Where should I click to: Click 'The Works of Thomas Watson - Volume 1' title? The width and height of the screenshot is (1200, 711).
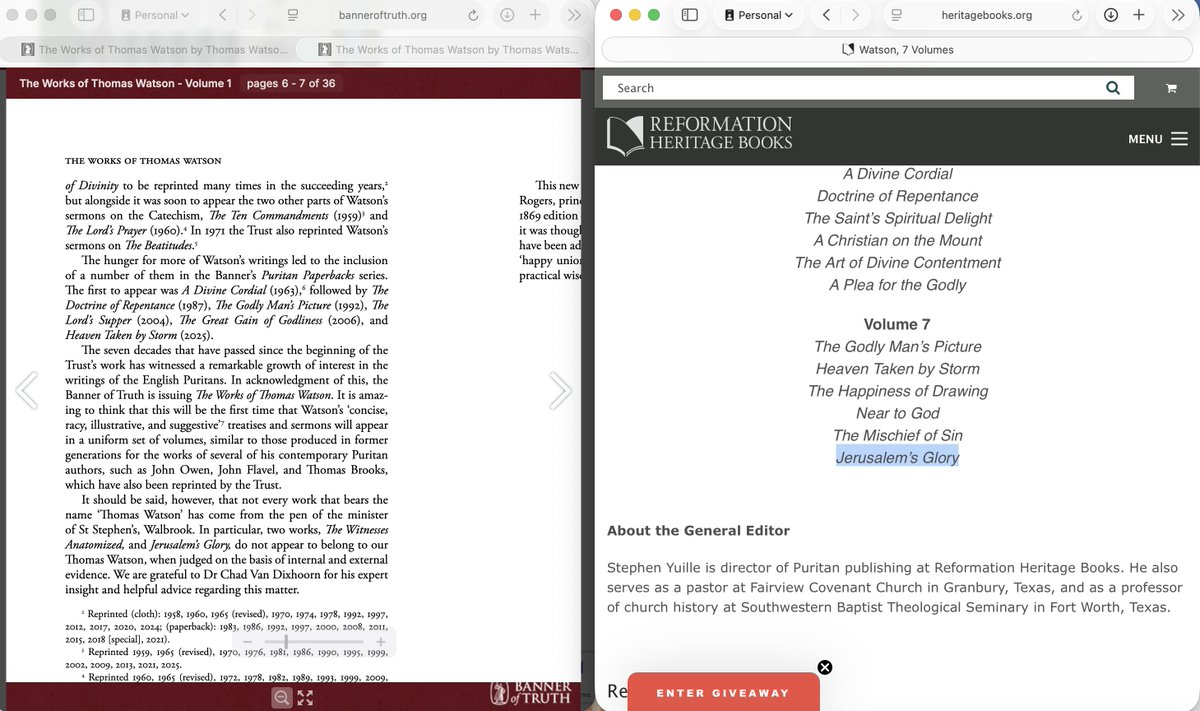pyautogui.click(x=125, y=83)
